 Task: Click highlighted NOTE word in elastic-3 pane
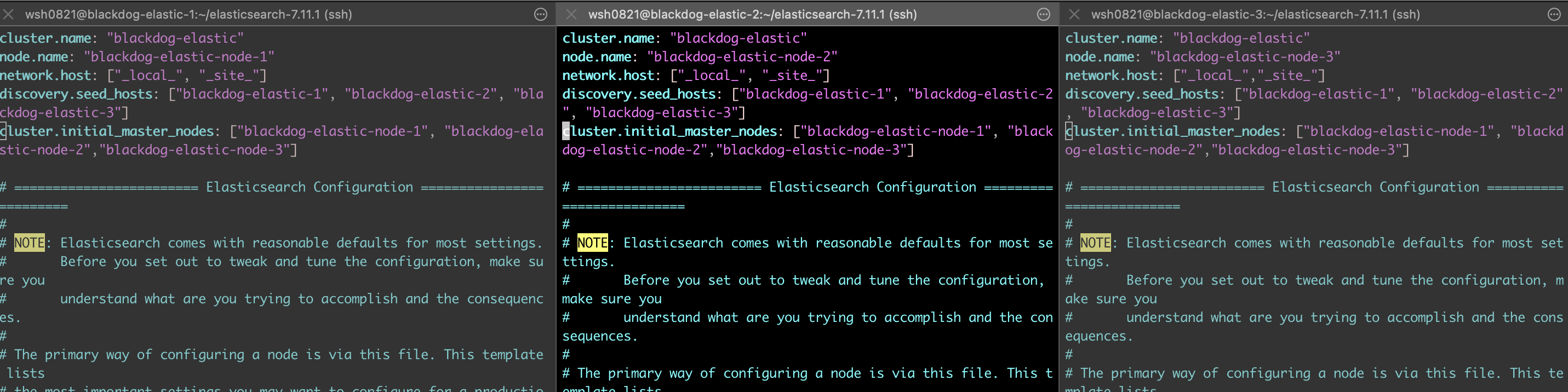pos(1095,243)
